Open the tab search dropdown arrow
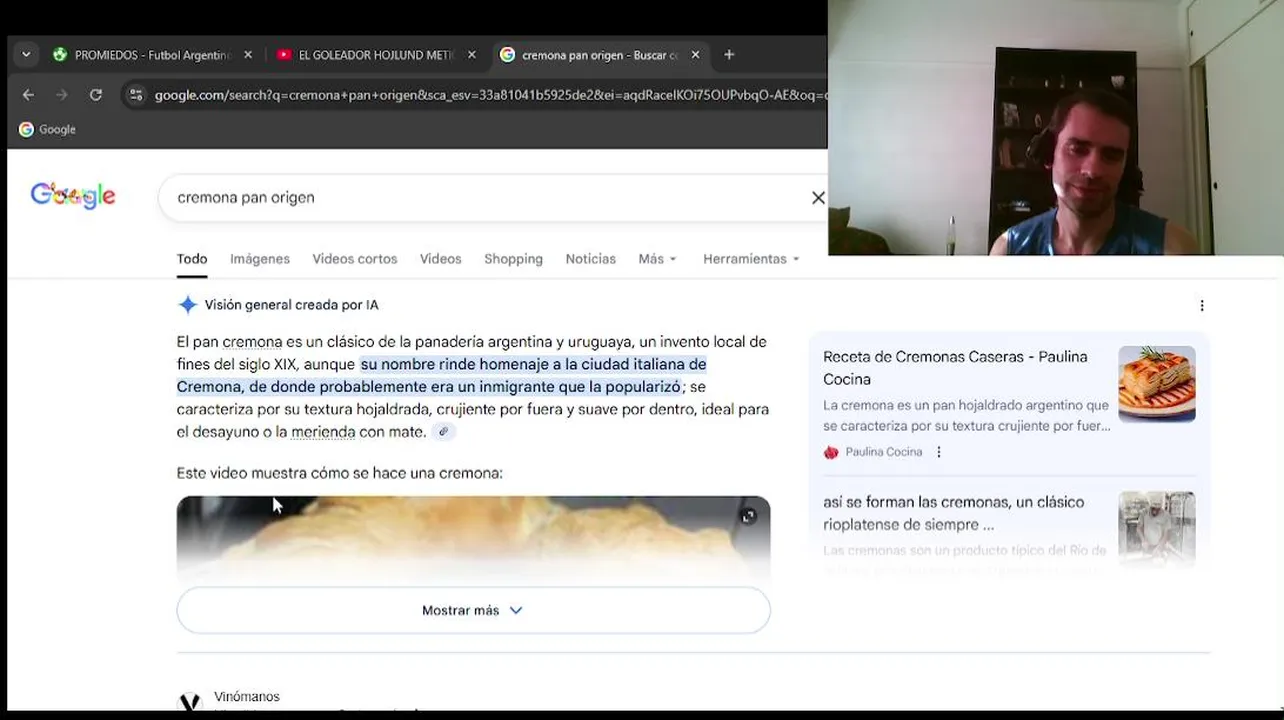The height and width of the screenshot is (720, 1284). (x=26, y=55)
